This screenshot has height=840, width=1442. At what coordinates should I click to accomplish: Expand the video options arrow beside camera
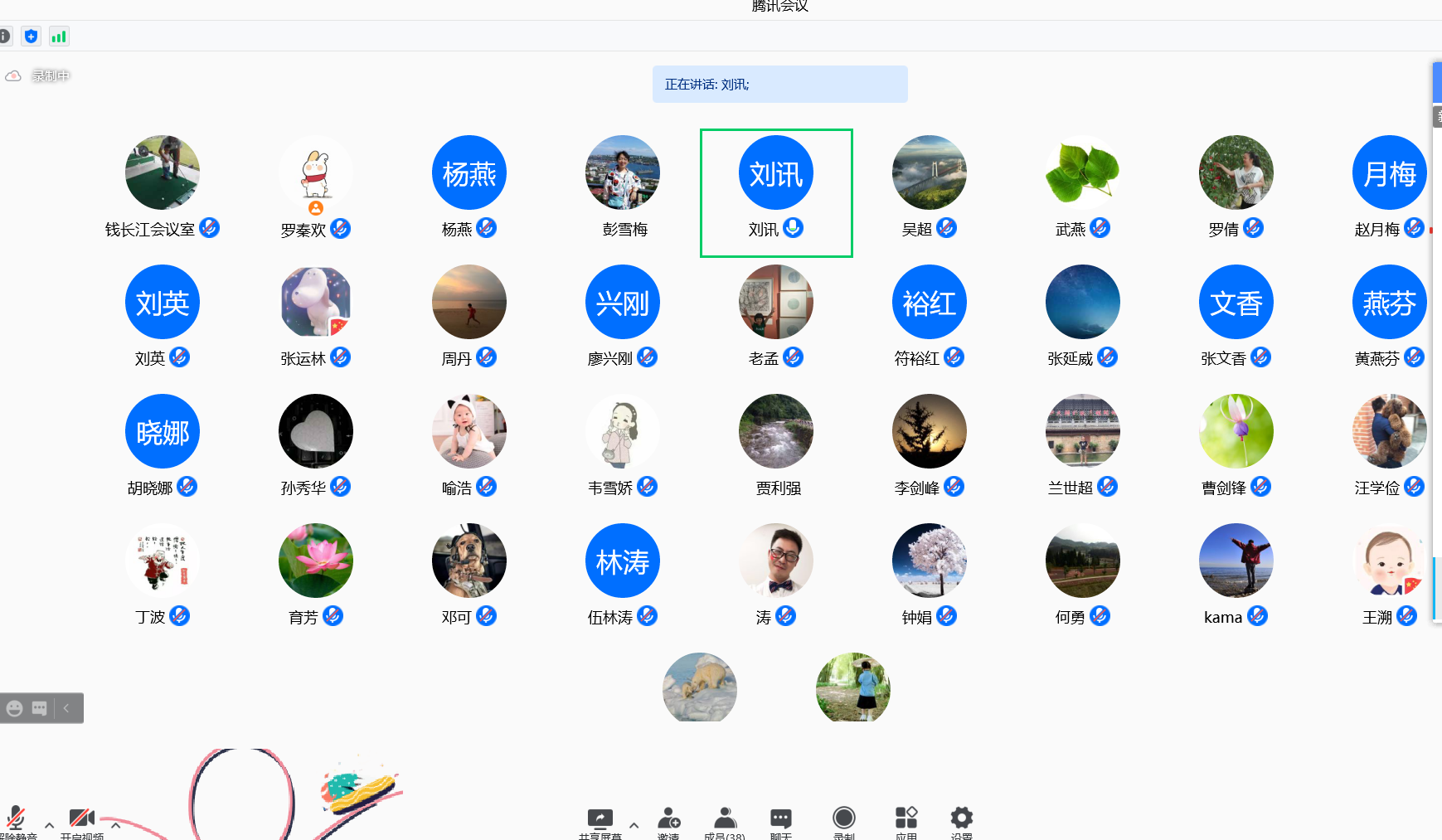[115, 826]
